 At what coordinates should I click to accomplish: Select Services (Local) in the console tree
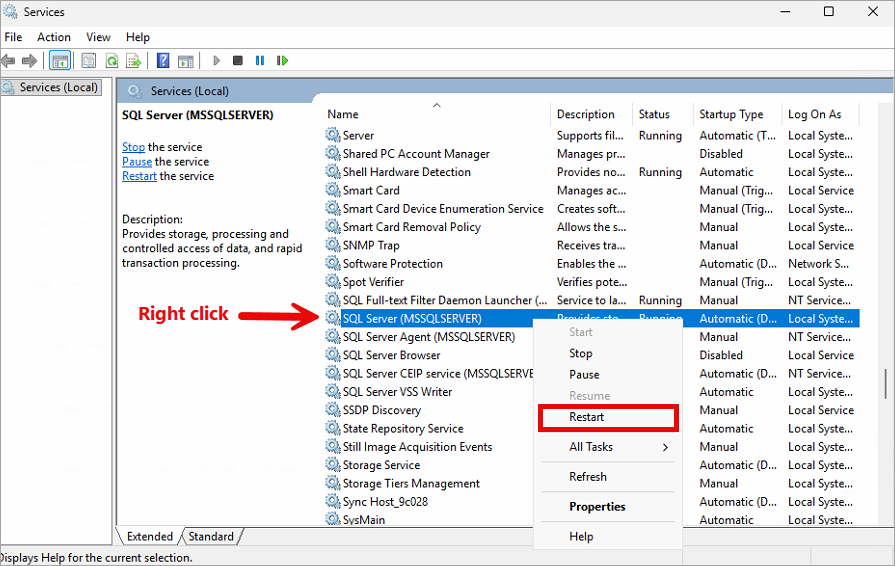[x=59, y=88]
